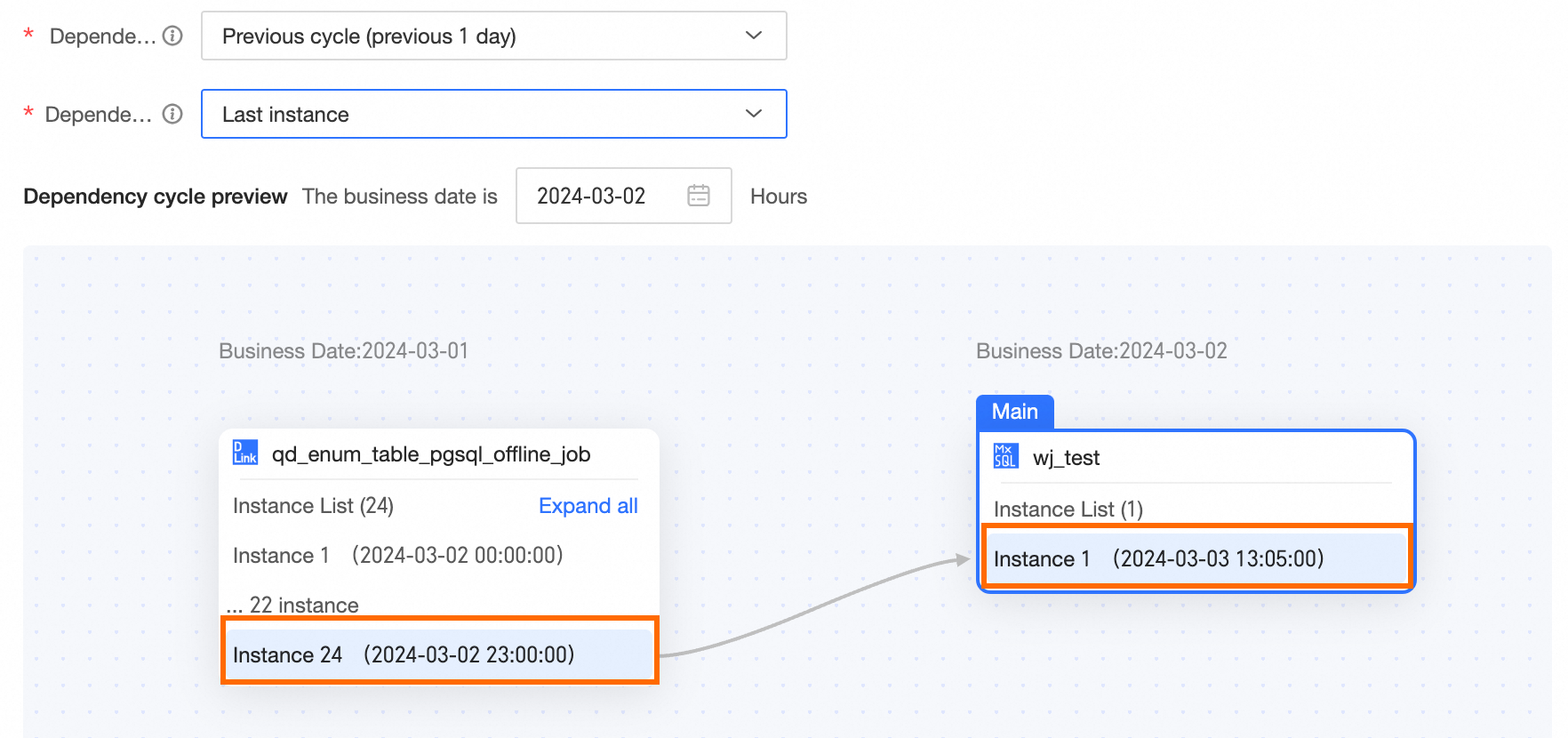Click the MxSQL icon of wj_test node
Viewport: 1568px width, 738px height.
[x=1005, y=456]
